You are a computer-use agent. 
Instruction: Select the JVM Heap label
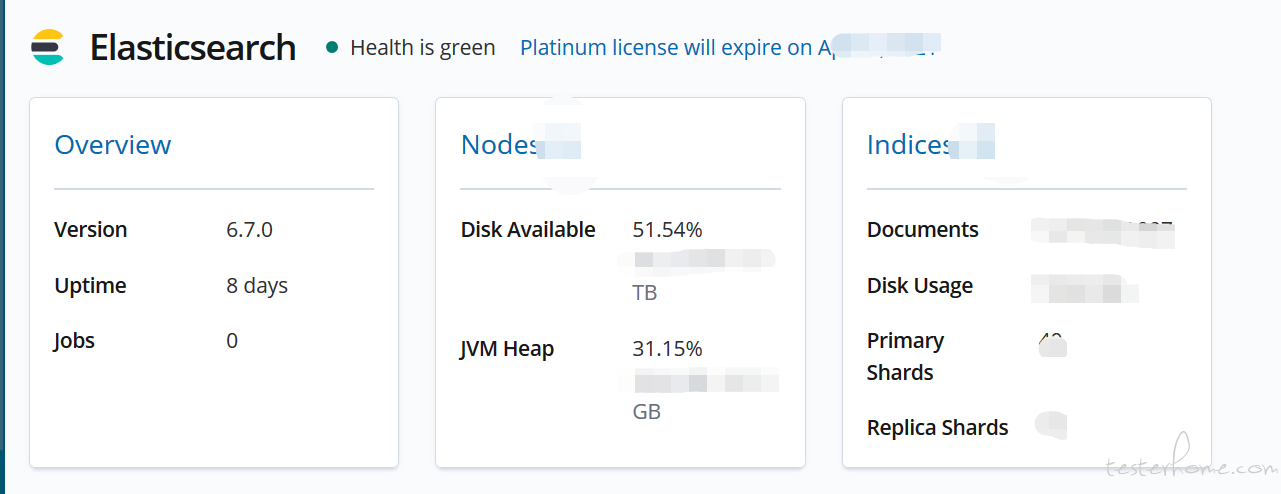tap(507, 349)
